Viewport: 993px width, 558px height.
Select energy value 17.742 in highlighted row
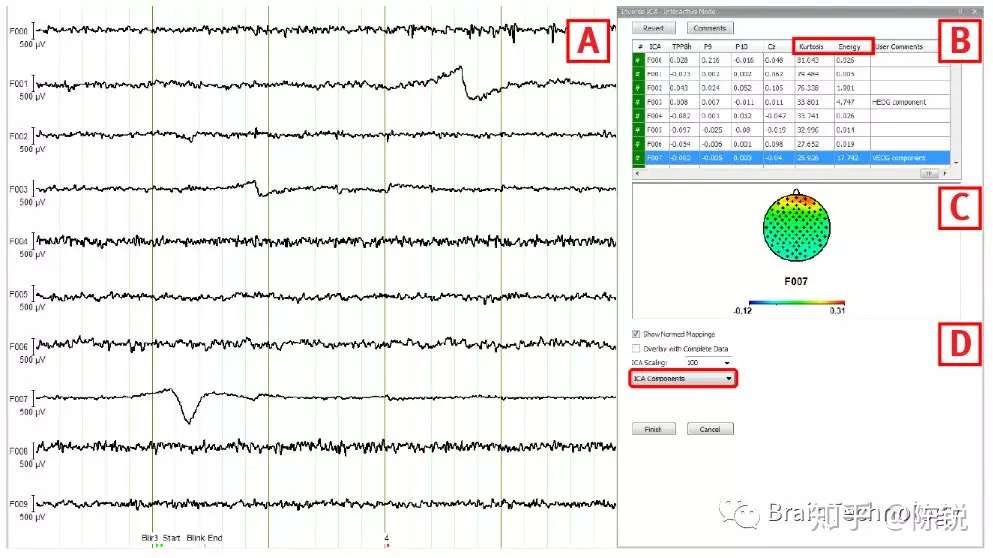[847, 158]
